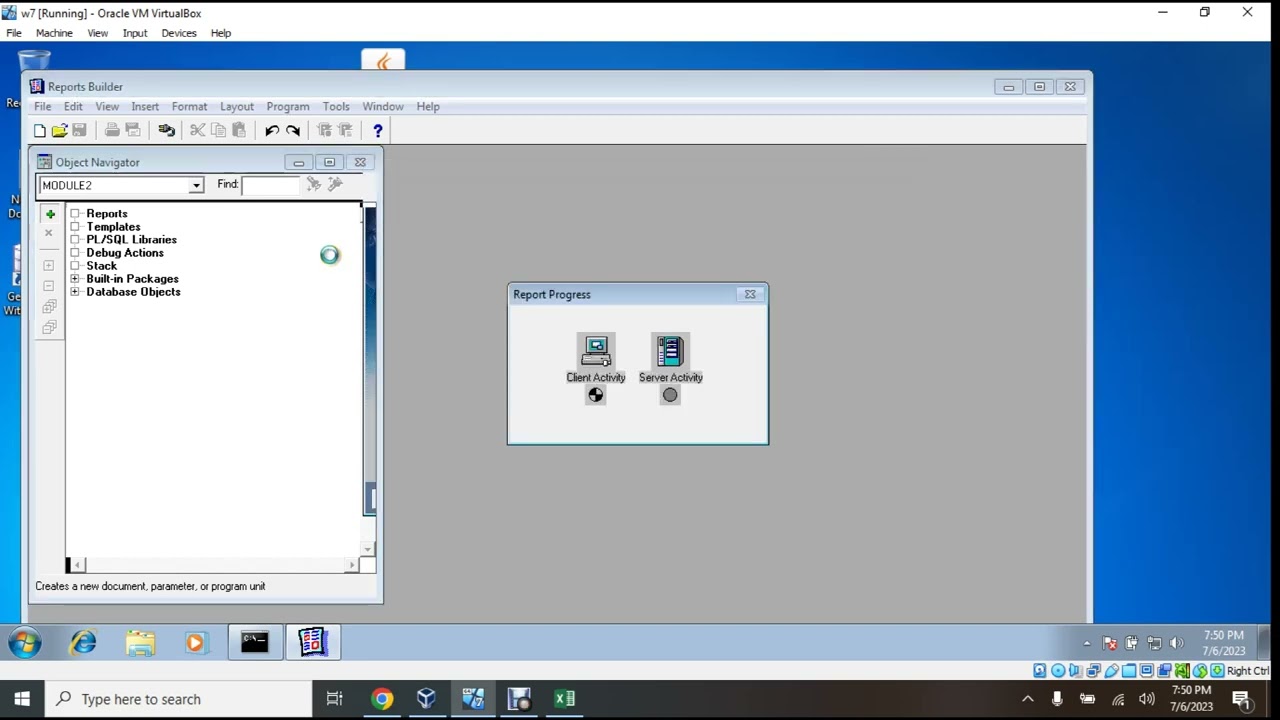
Task: Select the Reports tree item
Action: [x=107, y=214]
